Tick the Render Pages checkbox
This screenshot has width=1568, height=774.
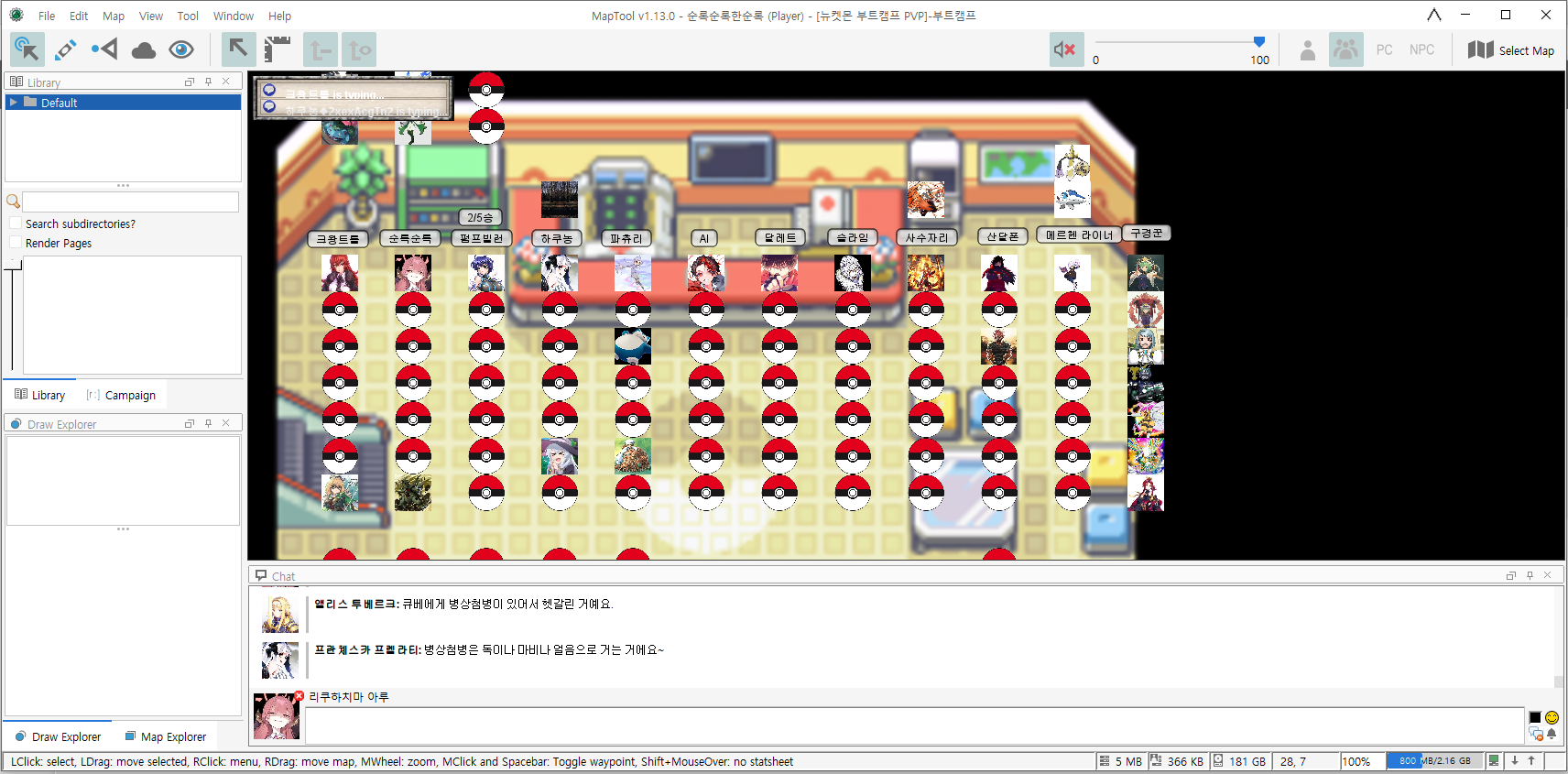pos(15,243)
